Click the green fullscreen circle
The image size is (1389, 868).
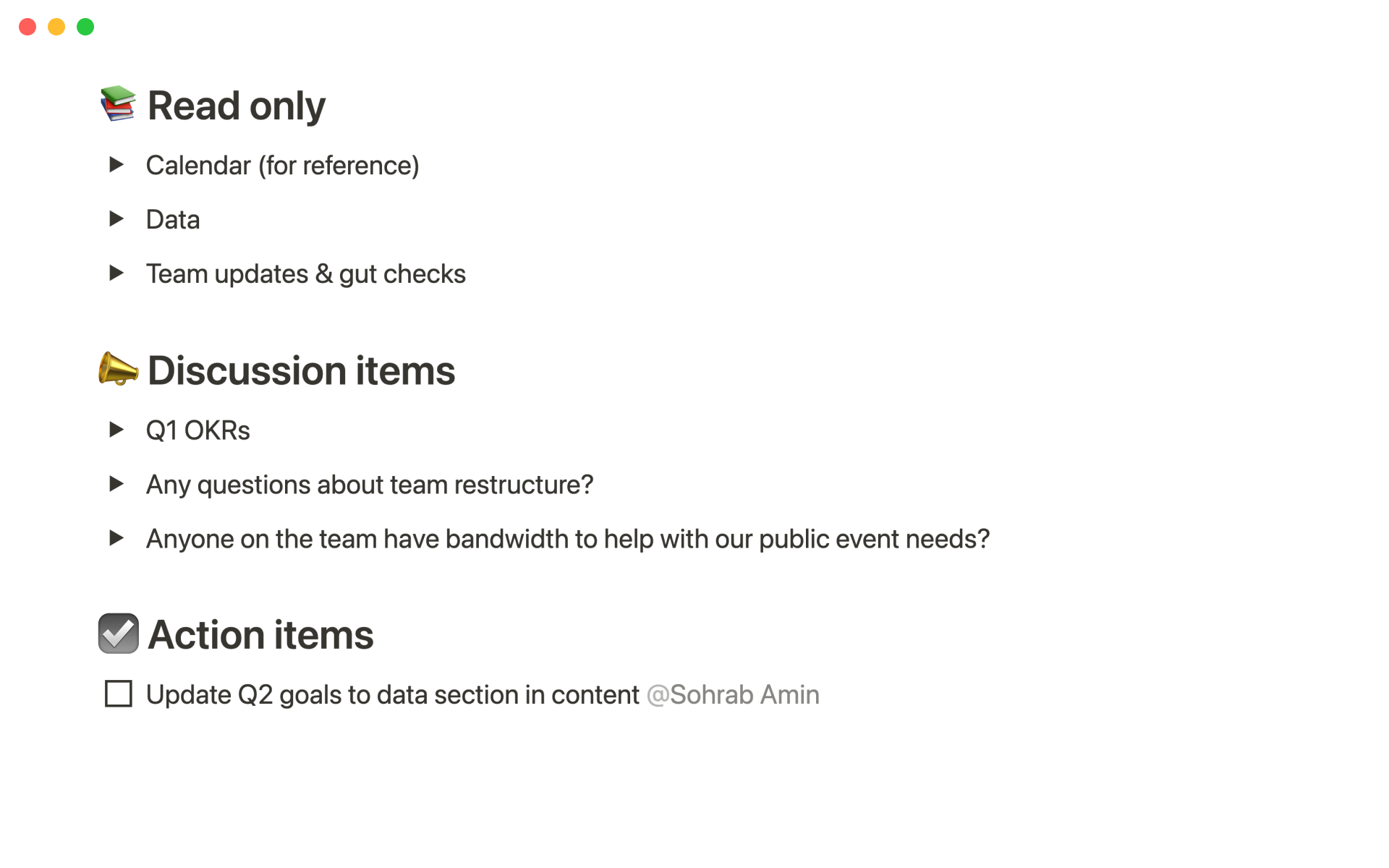(85, 26)
